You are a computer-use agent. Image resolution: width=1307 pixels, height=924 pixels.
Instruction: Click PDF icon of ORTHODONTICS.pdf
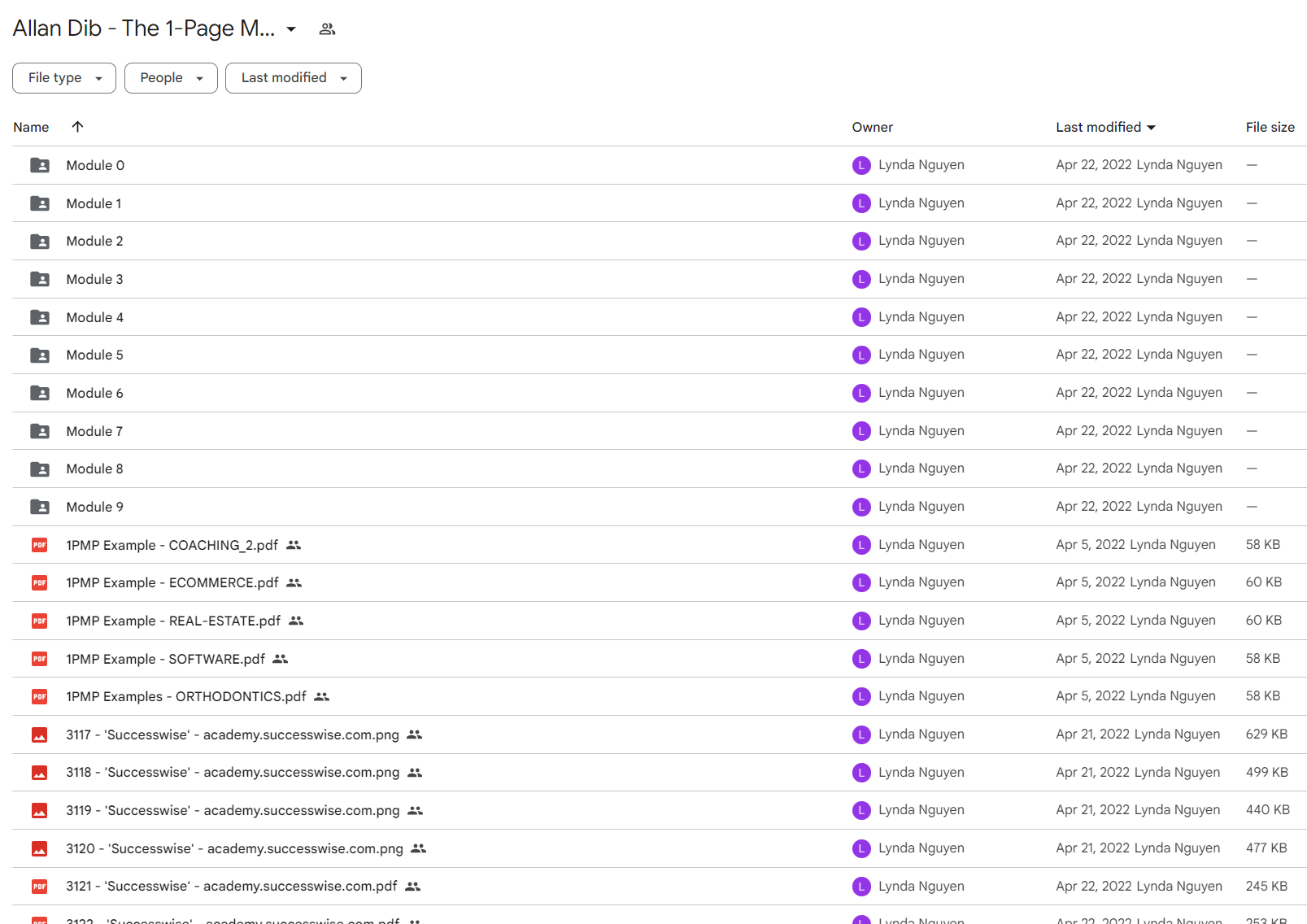click(40, 697)
